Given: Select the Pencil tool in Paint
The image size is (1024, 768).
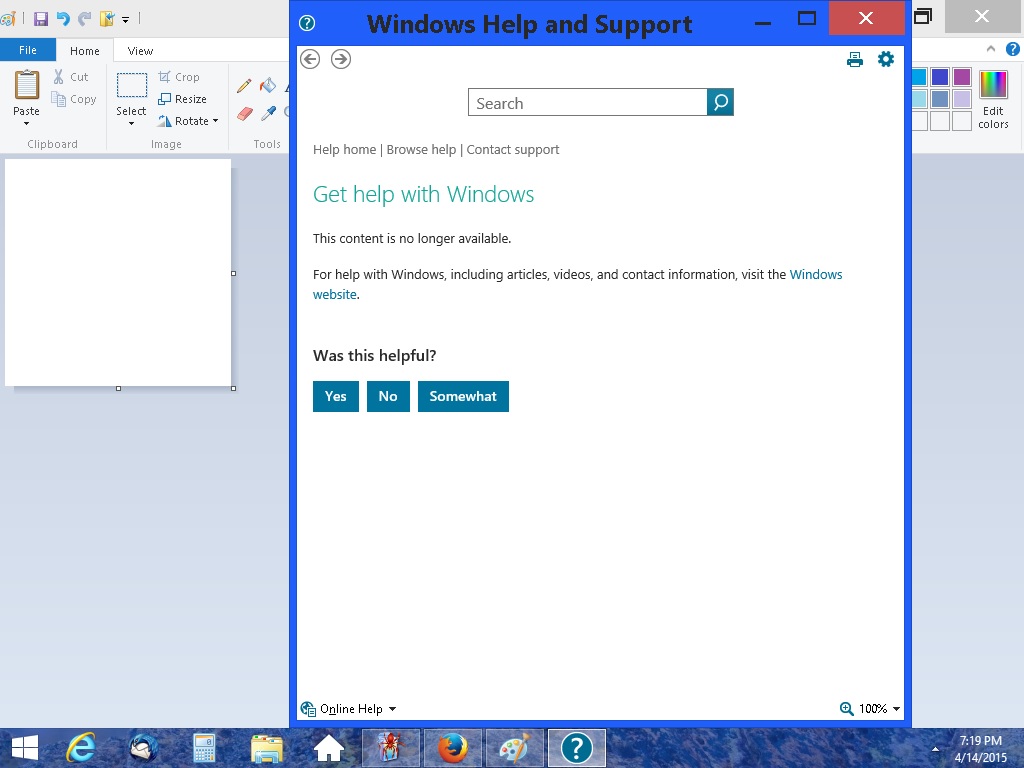Looking at the screenshot, I should coord(244,86).
